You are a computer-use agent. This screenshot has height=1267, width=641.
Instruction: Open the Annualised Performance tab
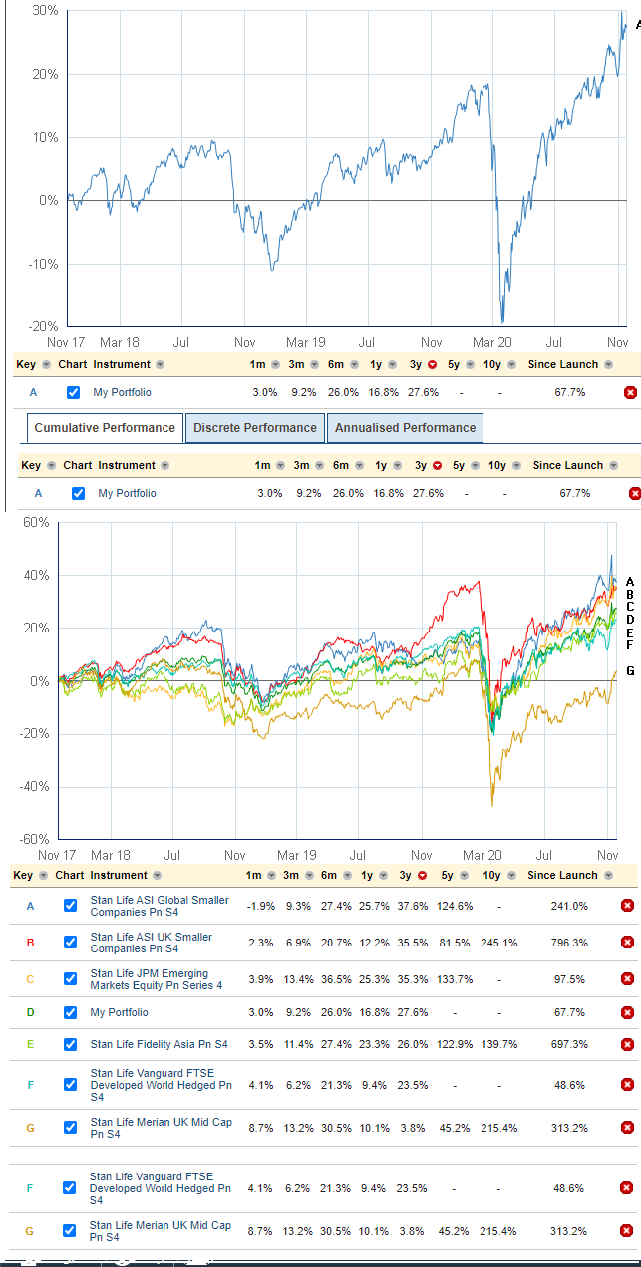pyautogui.click(x=405, y=428)
